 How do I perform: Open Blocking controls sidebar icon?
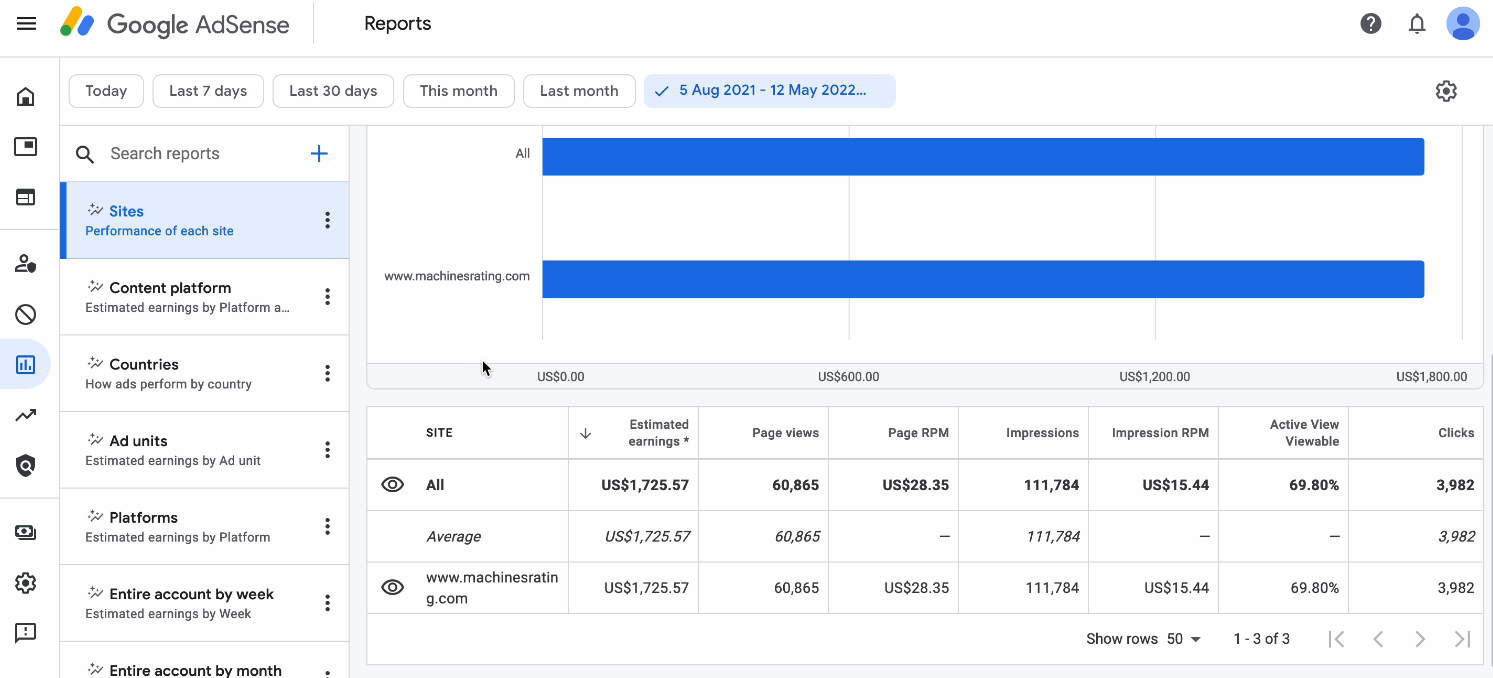tap(26, 314)
